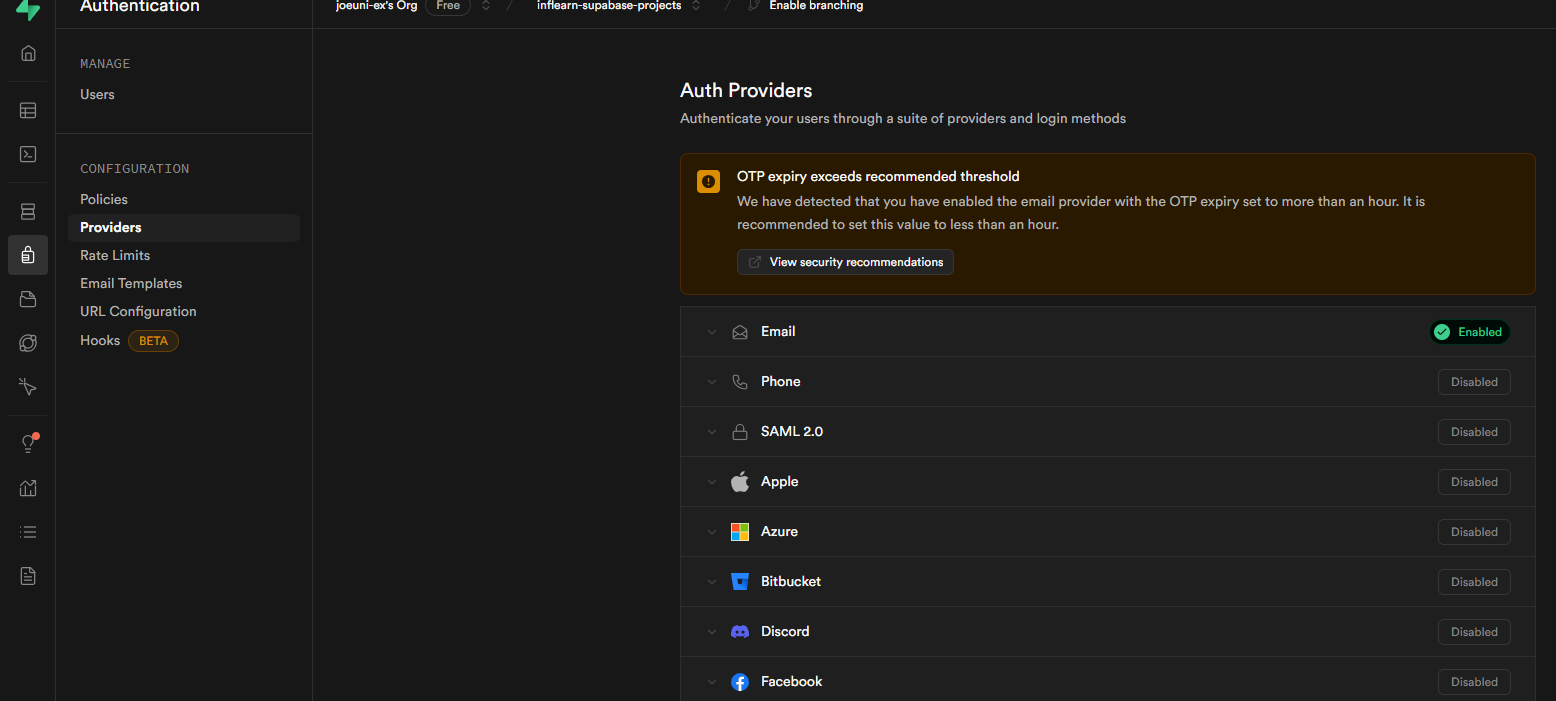Click the Bitbucket logo icon

click(740, 582)
